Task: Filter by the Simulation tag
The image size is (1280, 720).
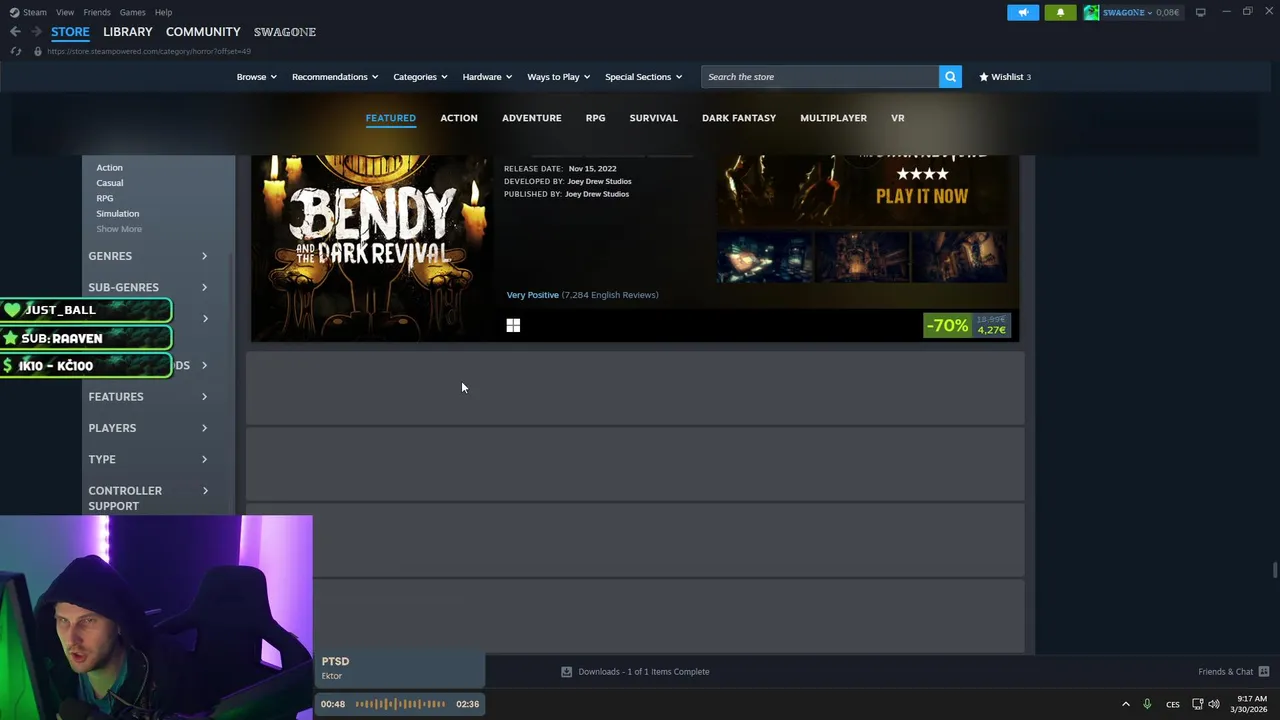Action: (118, 214)
